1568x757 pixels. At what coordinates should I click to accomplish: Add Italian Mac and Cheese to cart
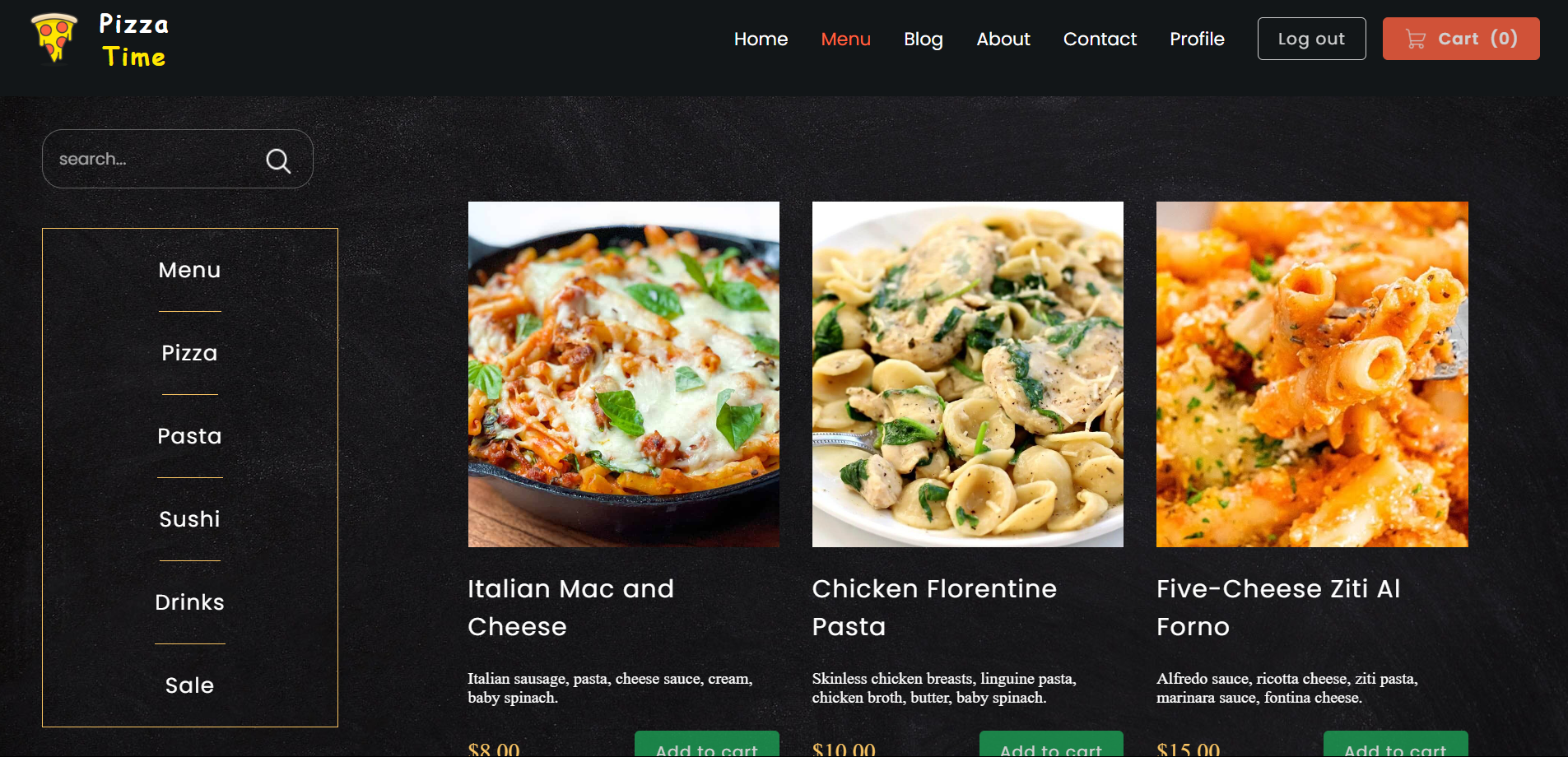706,744
